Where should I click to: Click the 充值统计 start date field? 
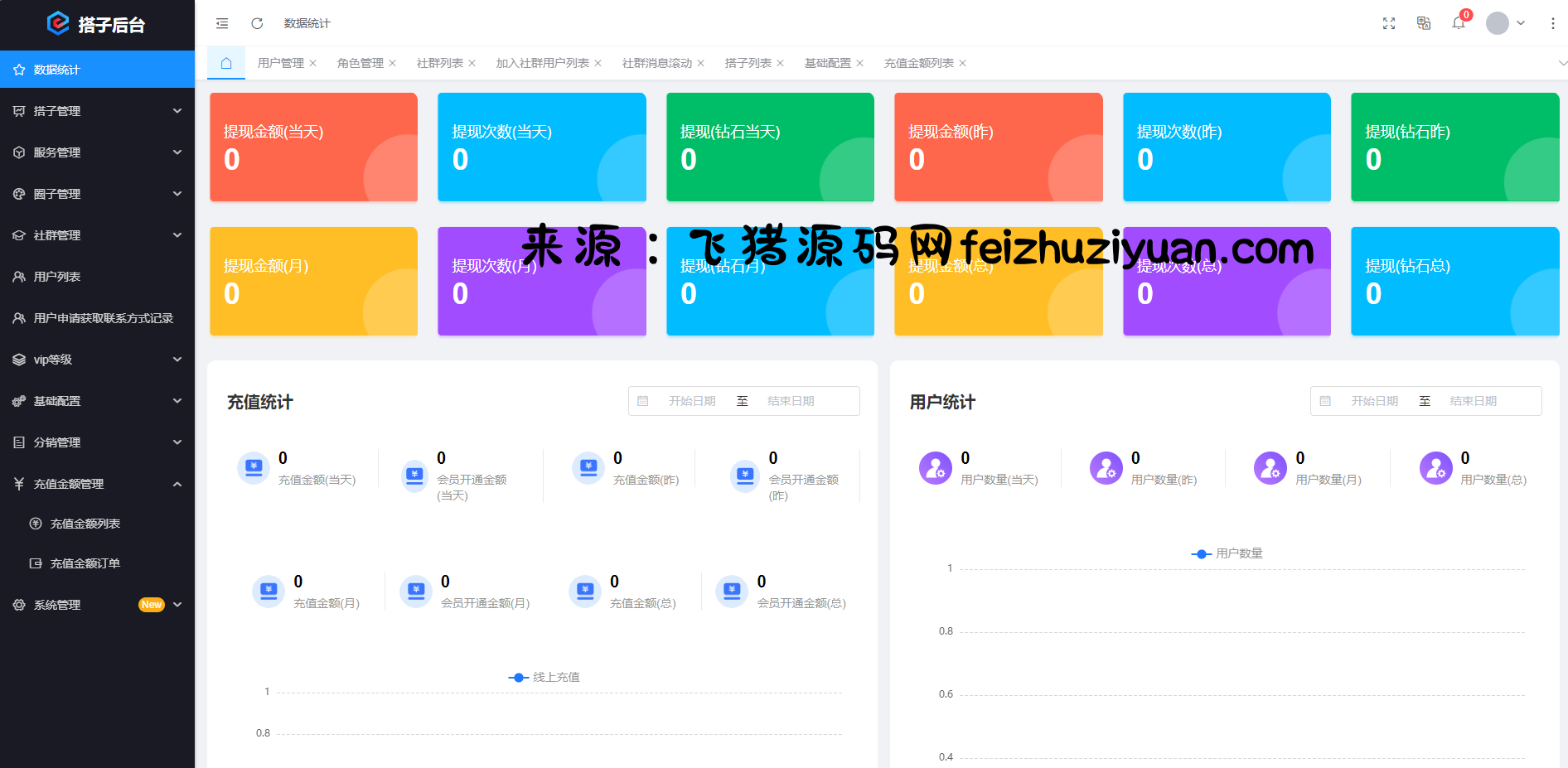692,401
